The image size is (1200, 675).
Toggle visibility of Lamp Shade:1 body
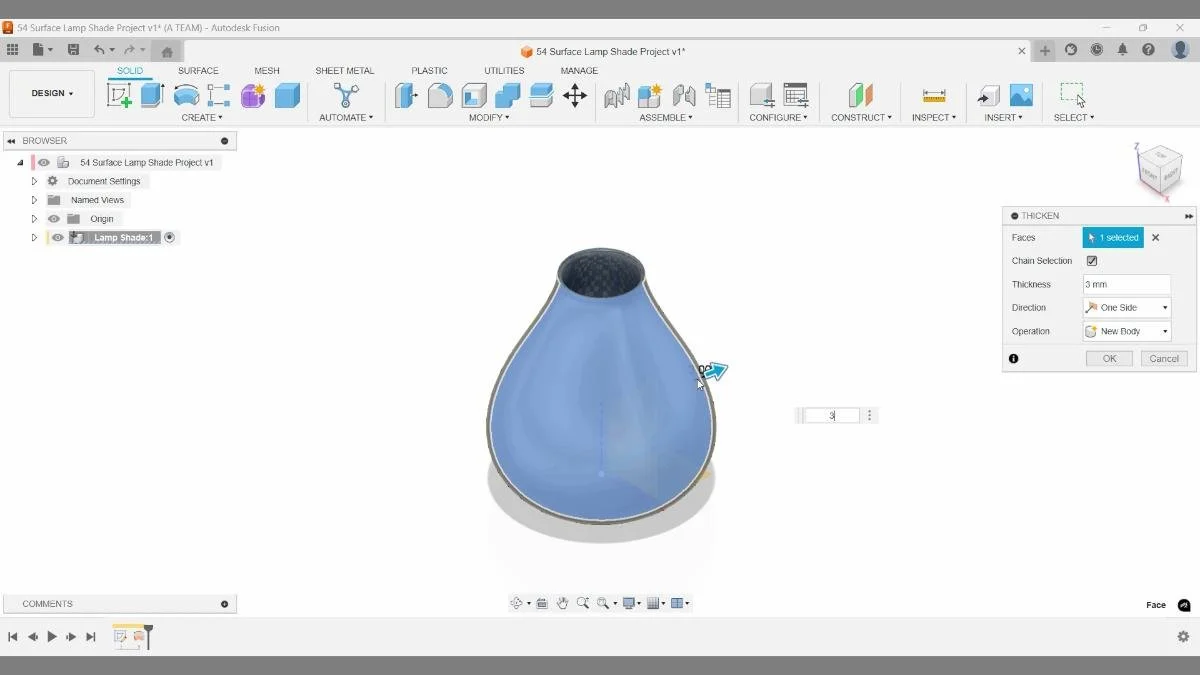pyautogui.click(x=57, y=237)
